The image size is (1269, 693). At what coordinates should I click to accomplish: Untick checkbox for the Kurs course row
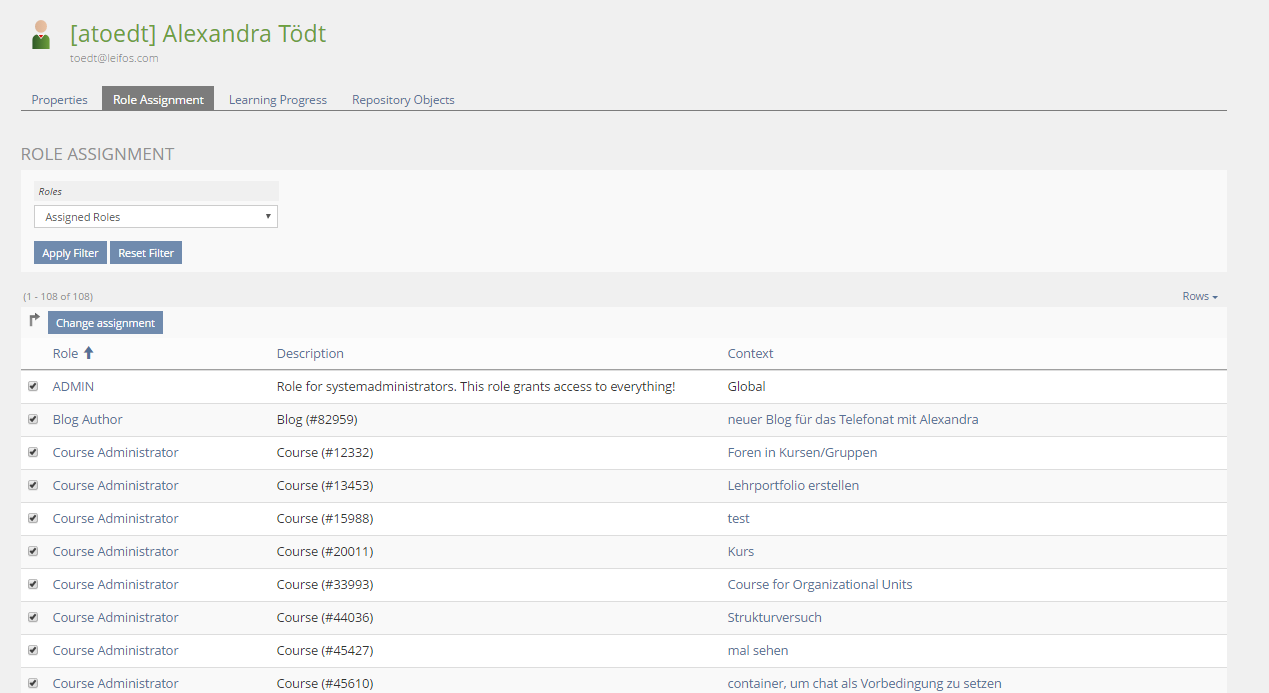point(33,551)
